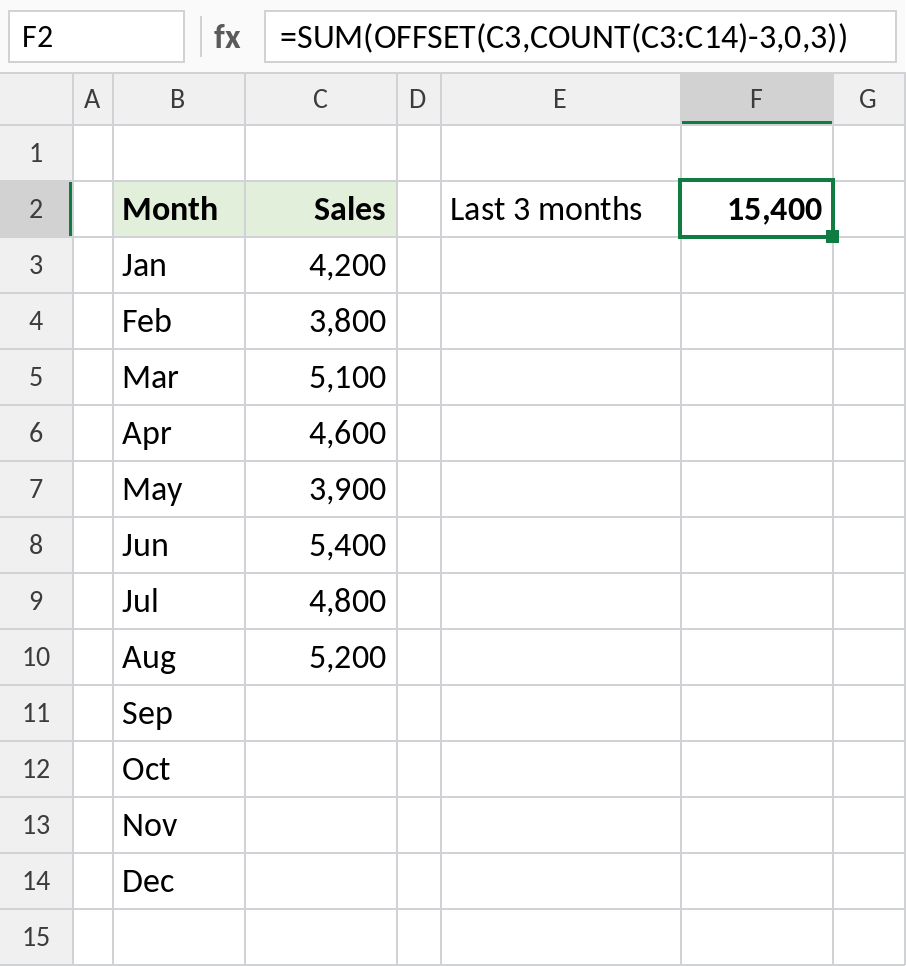Select row 8 header
Image resolution: width=906 pixels, height=966 pixels.
(36, 545)
